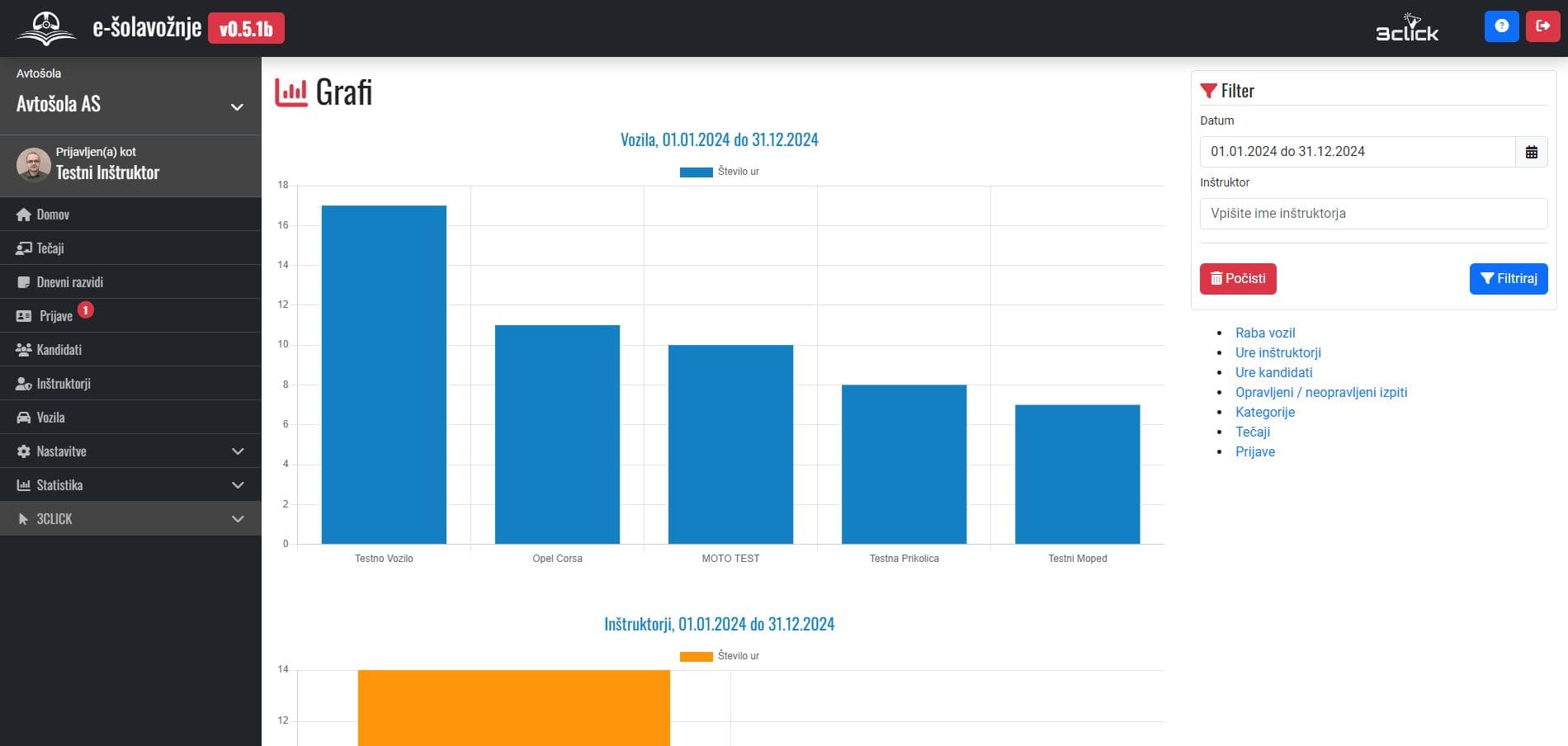Click the notification badge on Prijave
Viewport: 1568px width, 746px height.
pyautogui.click(x=86, y=310)
